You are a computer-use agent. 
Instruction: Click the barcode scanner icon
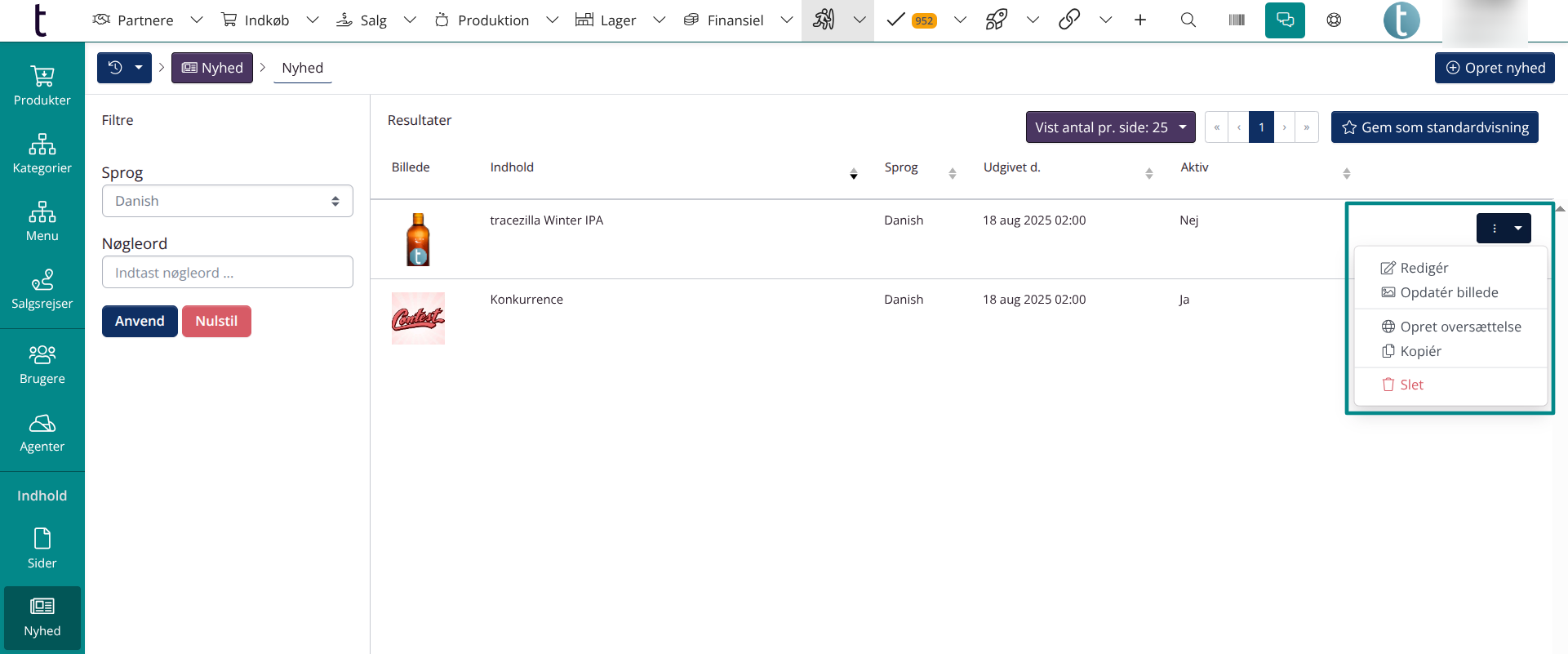(1237, 20)
